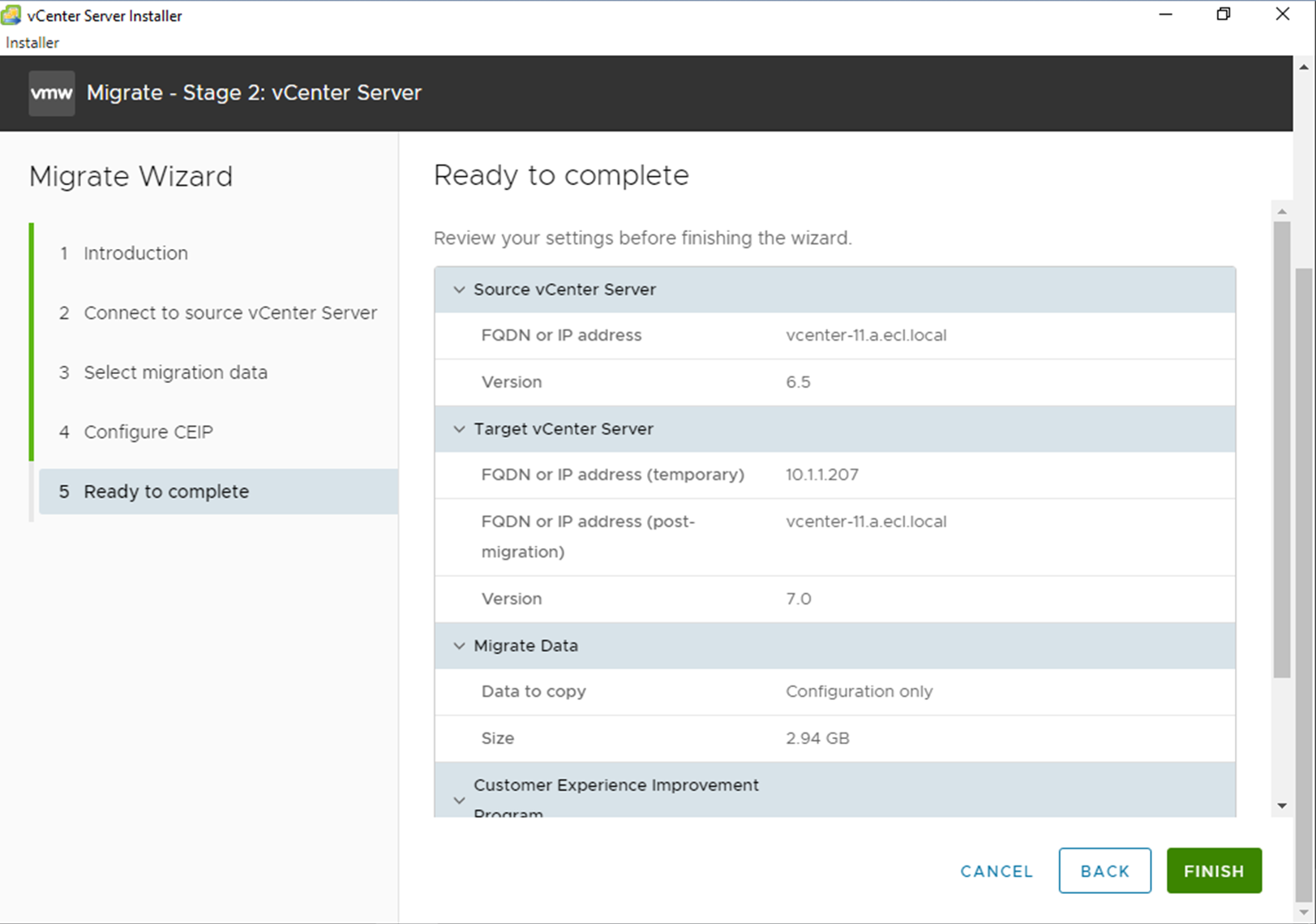Image resolution: width=1316 pixels, height=924 pixels.
Task: Click FQDN or IP address (temporary) label
Action: tap(613, 475)
